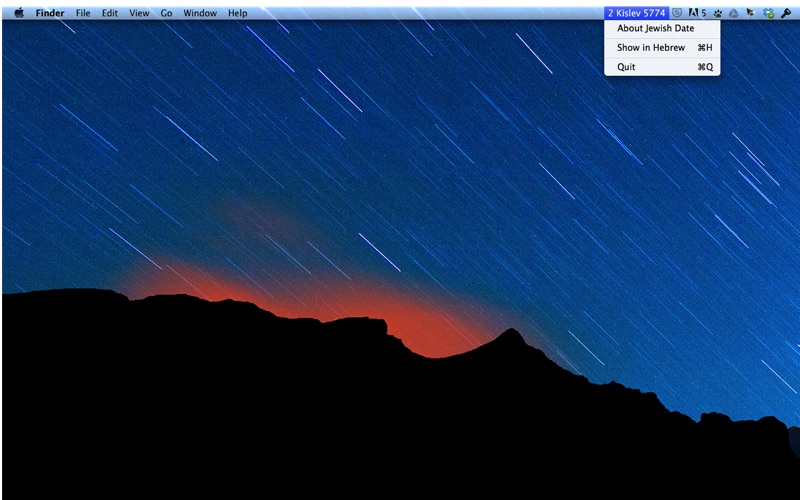Click the flag-shaped menu bar icon
This screenshot has height=500, width=800.
(x=751, y=13)
